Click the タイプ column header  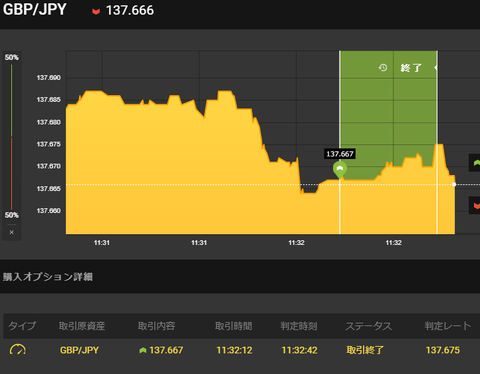[22, 326]
